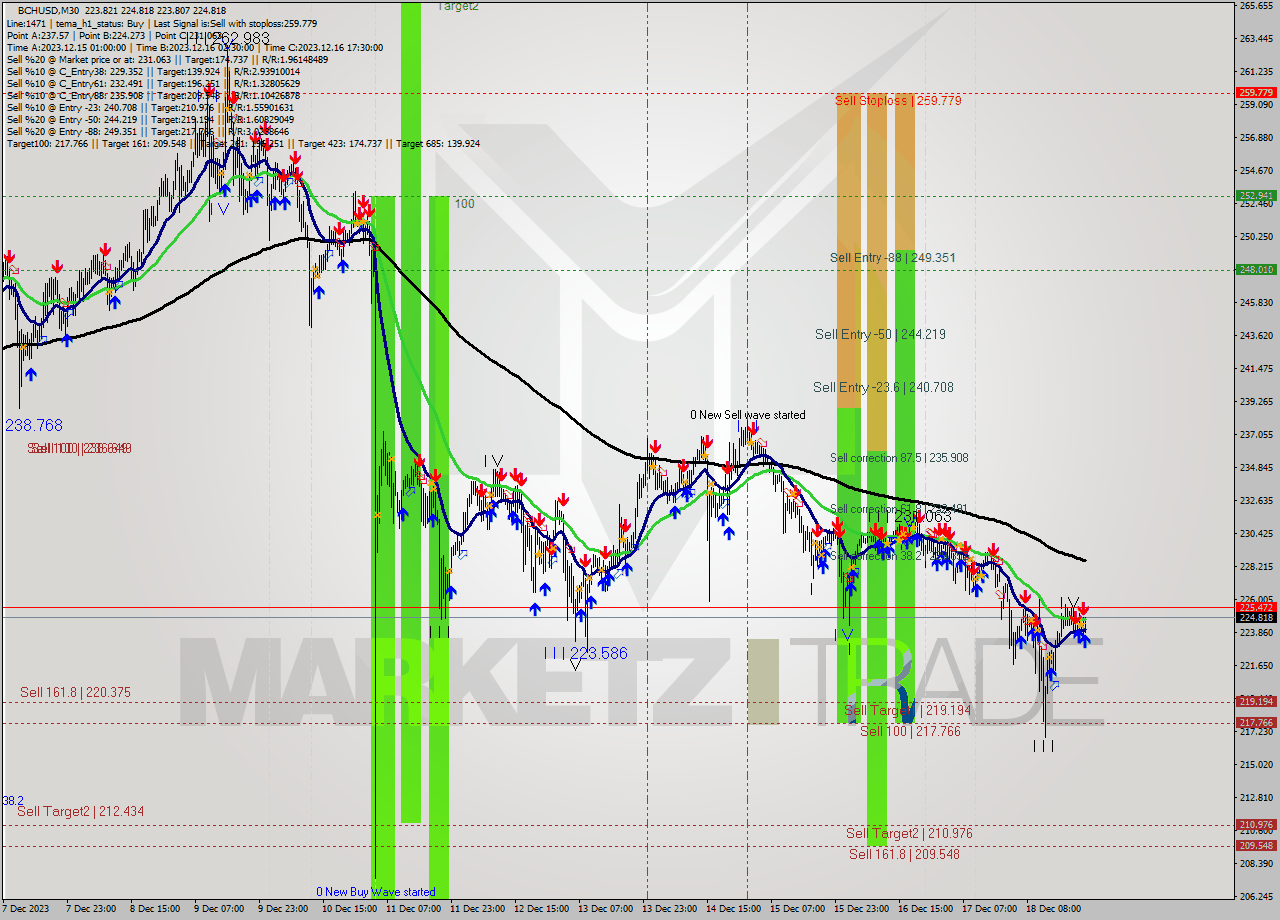Click the '7 Dec 2023' date axis label
Viewport: 1280px width, 920px height.
coord(26,909)
